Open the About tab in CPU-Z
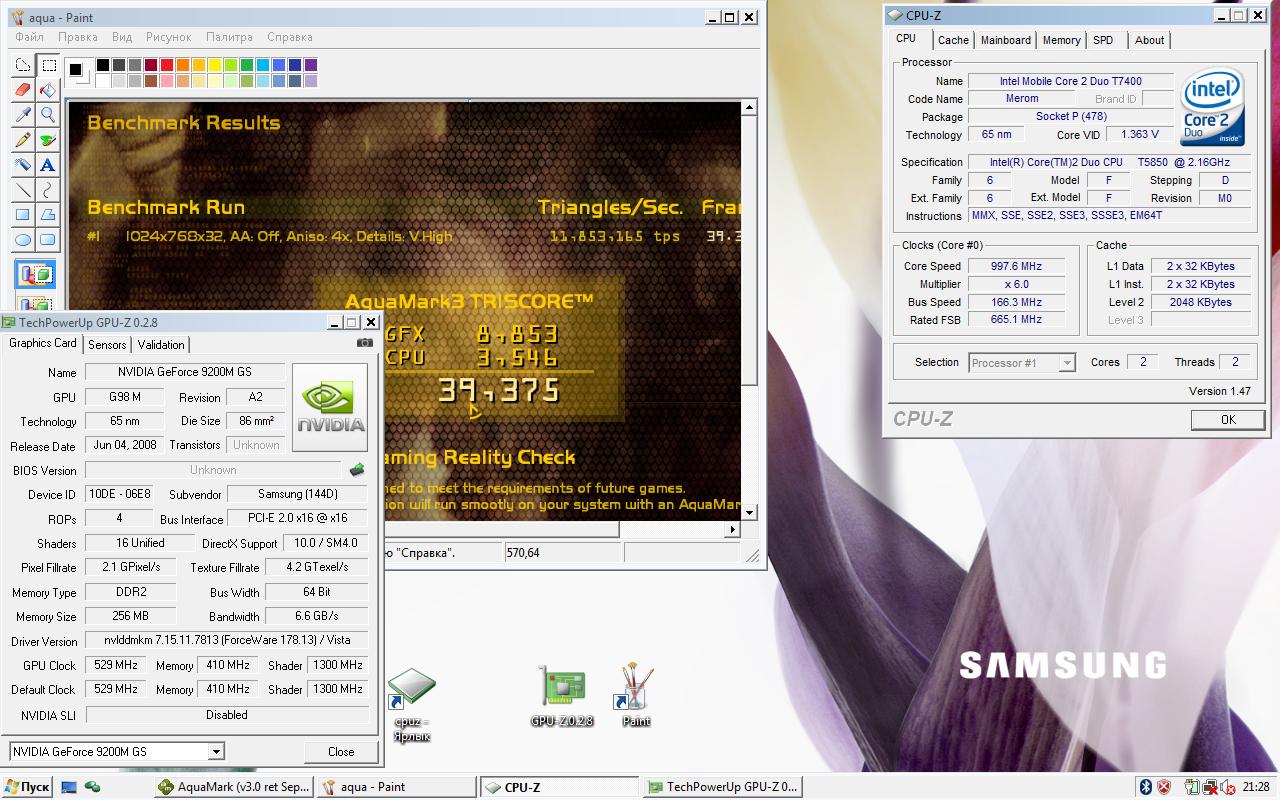Image resolution: width=1280 pixels, height=800 pixels. (1149, 40)
